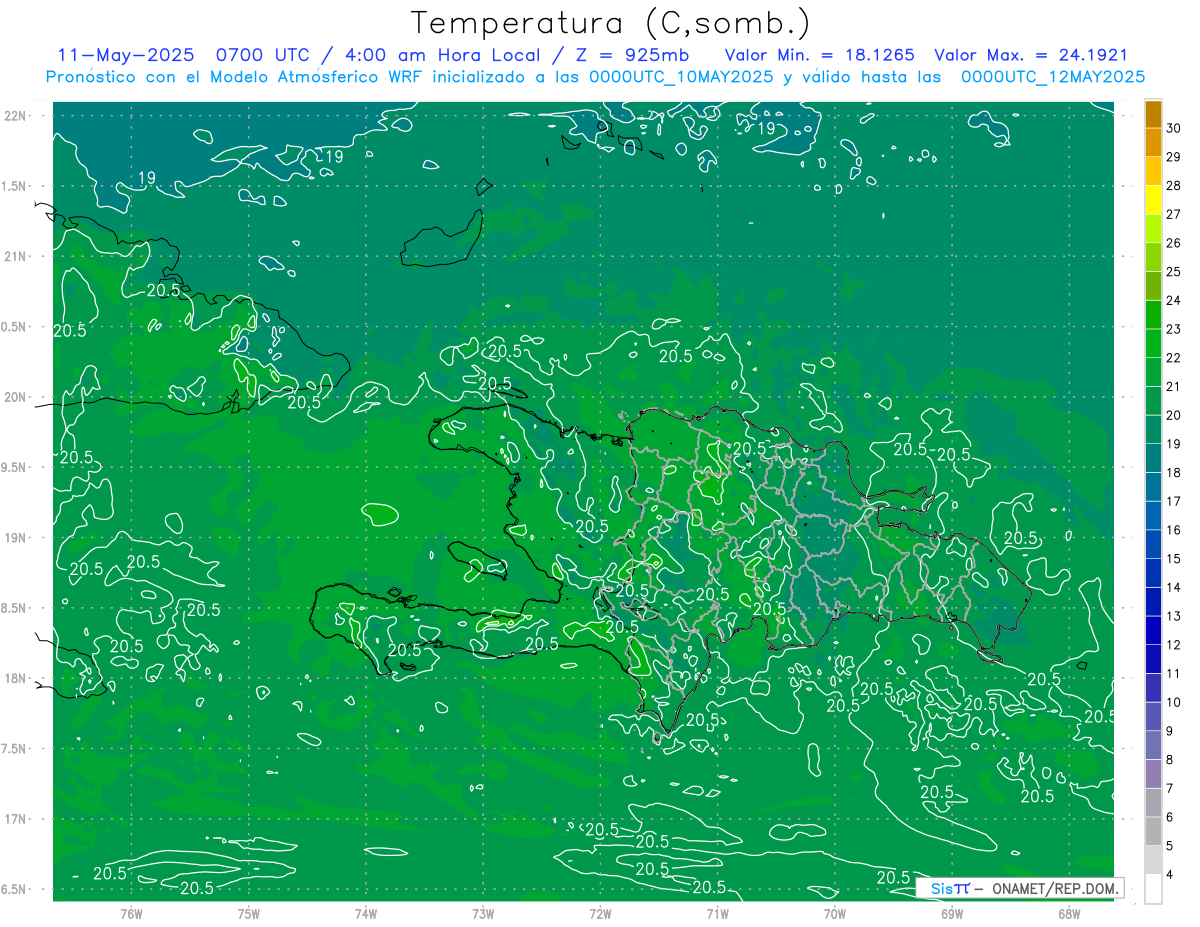This screenshot has width=1200, height=927.
Task: Click "Valor Max. = 24.1921" readout
Action: 1030,55
